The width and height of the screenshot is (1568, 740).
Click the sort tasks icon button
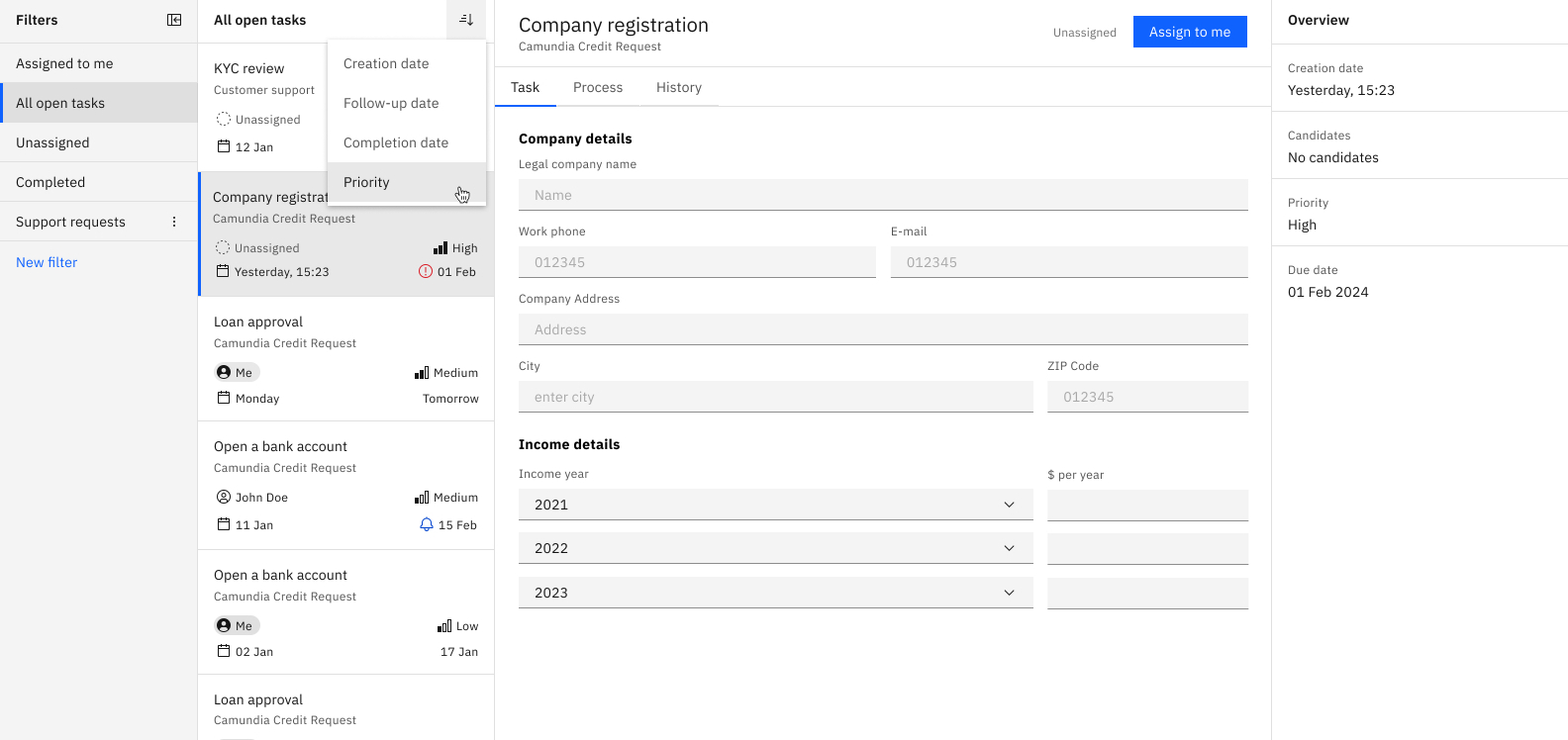(x=466, y=20)
